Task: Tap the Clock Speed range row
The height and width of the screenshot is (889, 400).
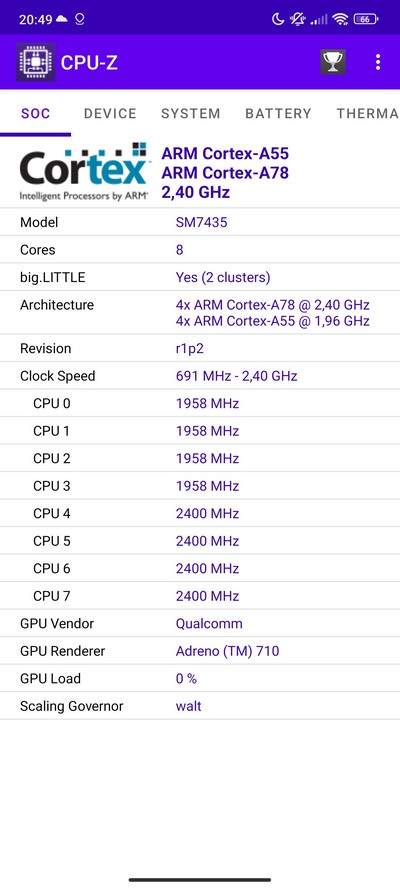Action: coord(200,376)
